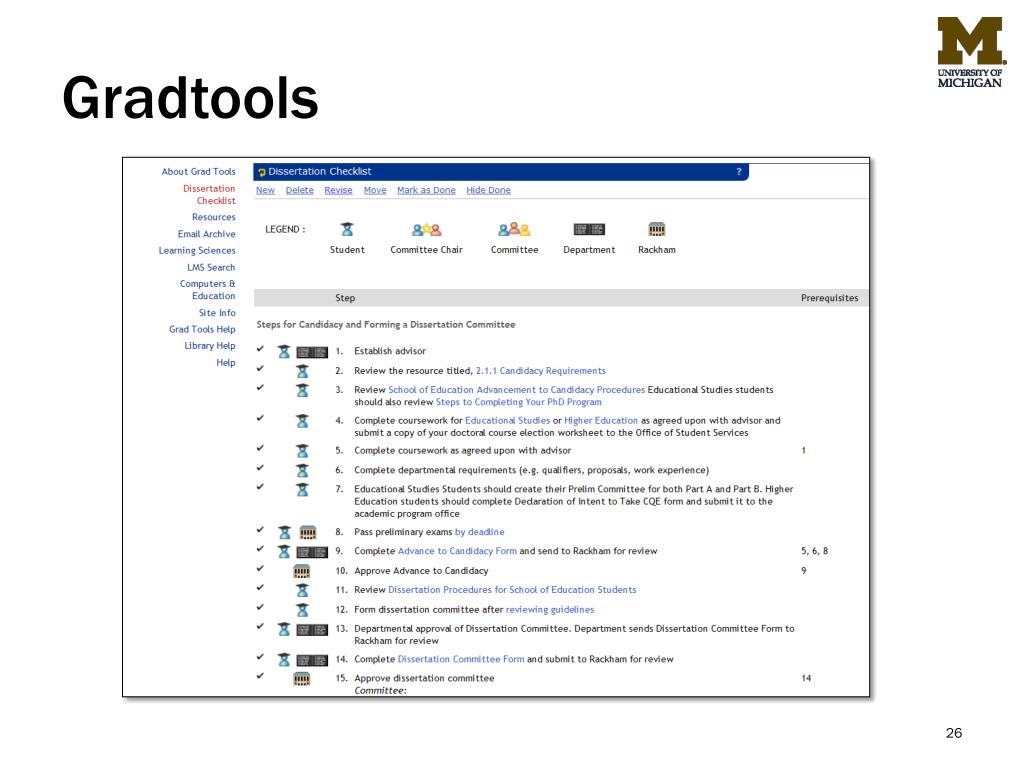
Task: Open Resources in sidebar
Action: point(214,217)
